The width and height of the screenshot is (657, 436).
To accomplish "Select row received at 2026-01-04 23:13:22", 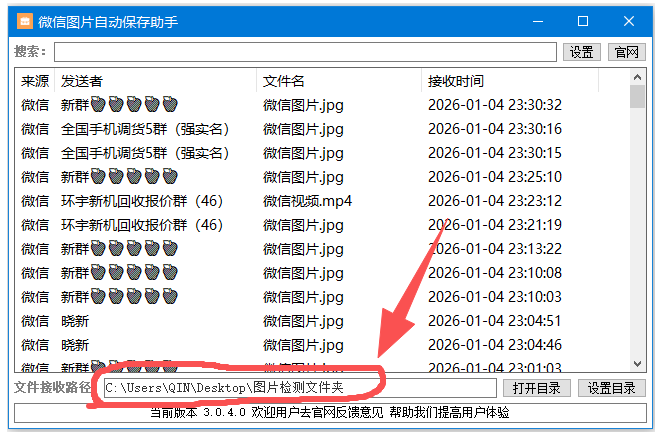I will pos(323,249).
